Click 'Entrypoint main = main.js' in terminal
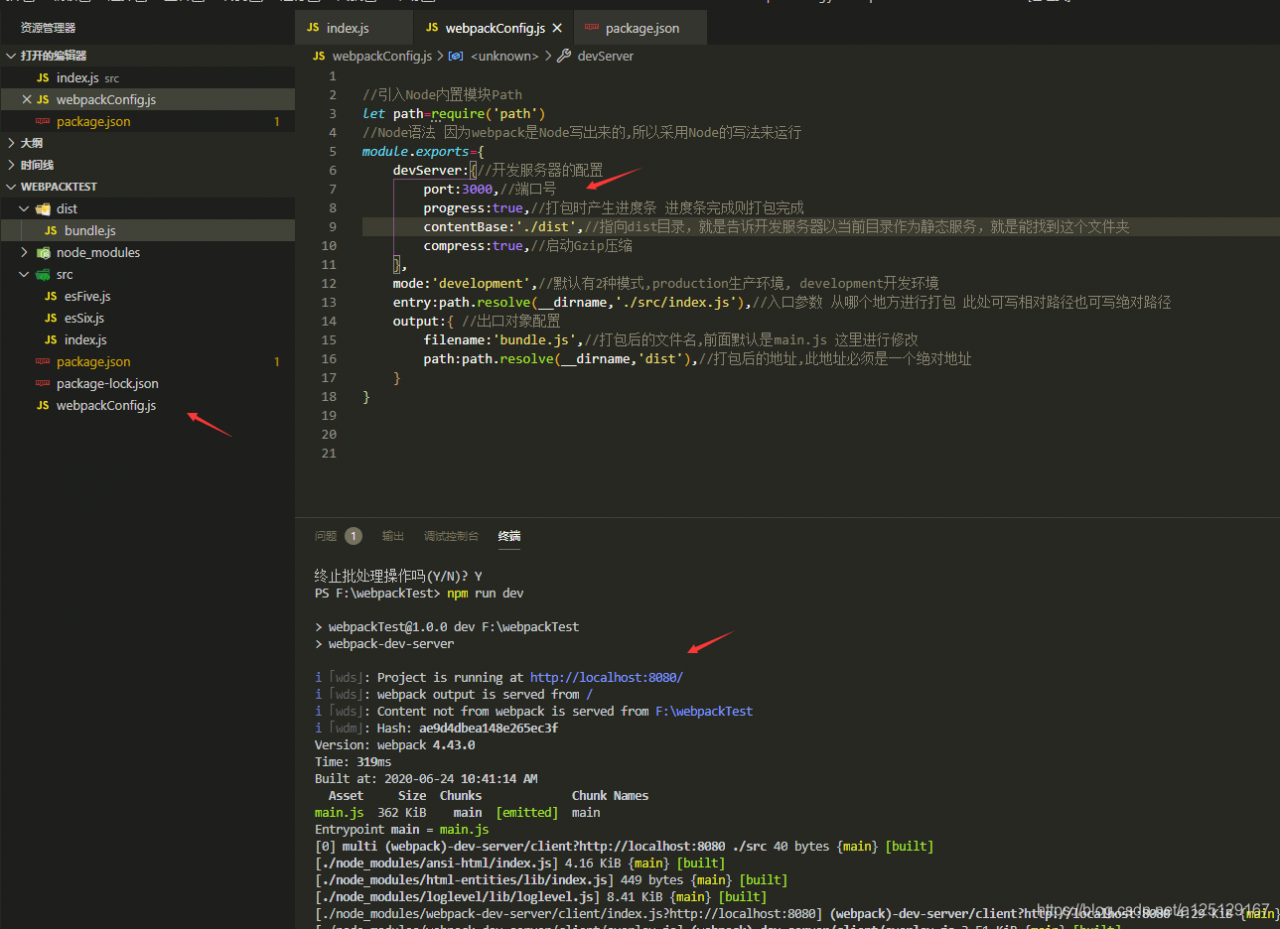The width and height of the screenshot is (1280, 929). tap(402, 830)
